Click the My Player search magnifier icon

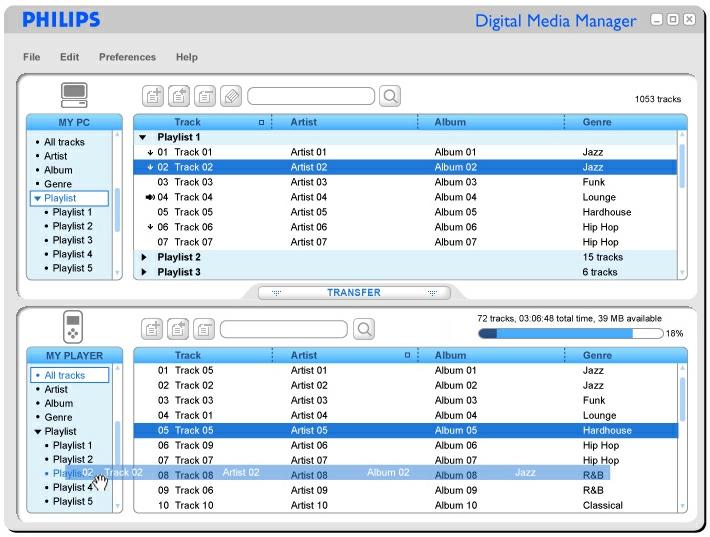tap(364, 329)
